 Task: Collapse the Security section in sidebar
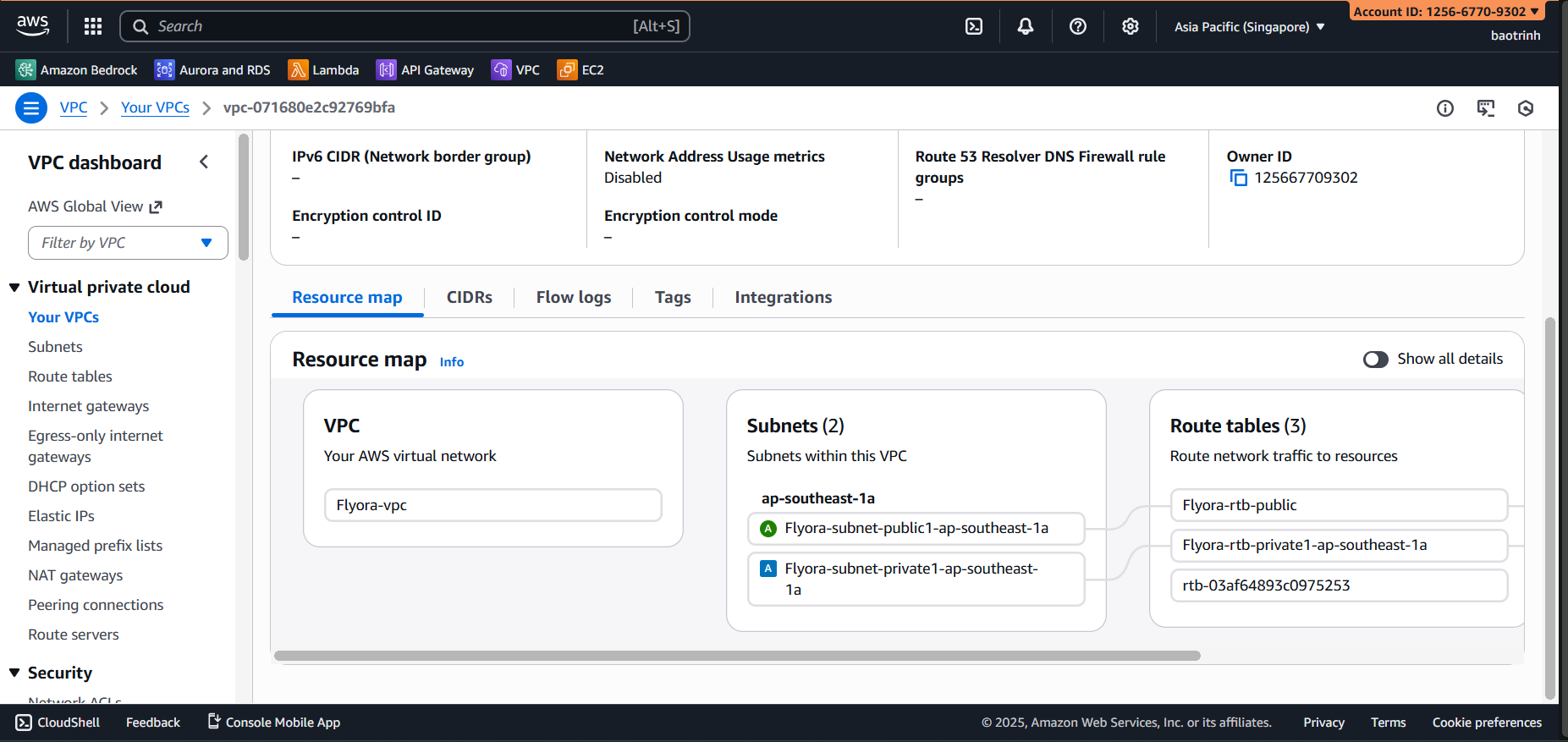pyautogui.click(x=14, y=673)
